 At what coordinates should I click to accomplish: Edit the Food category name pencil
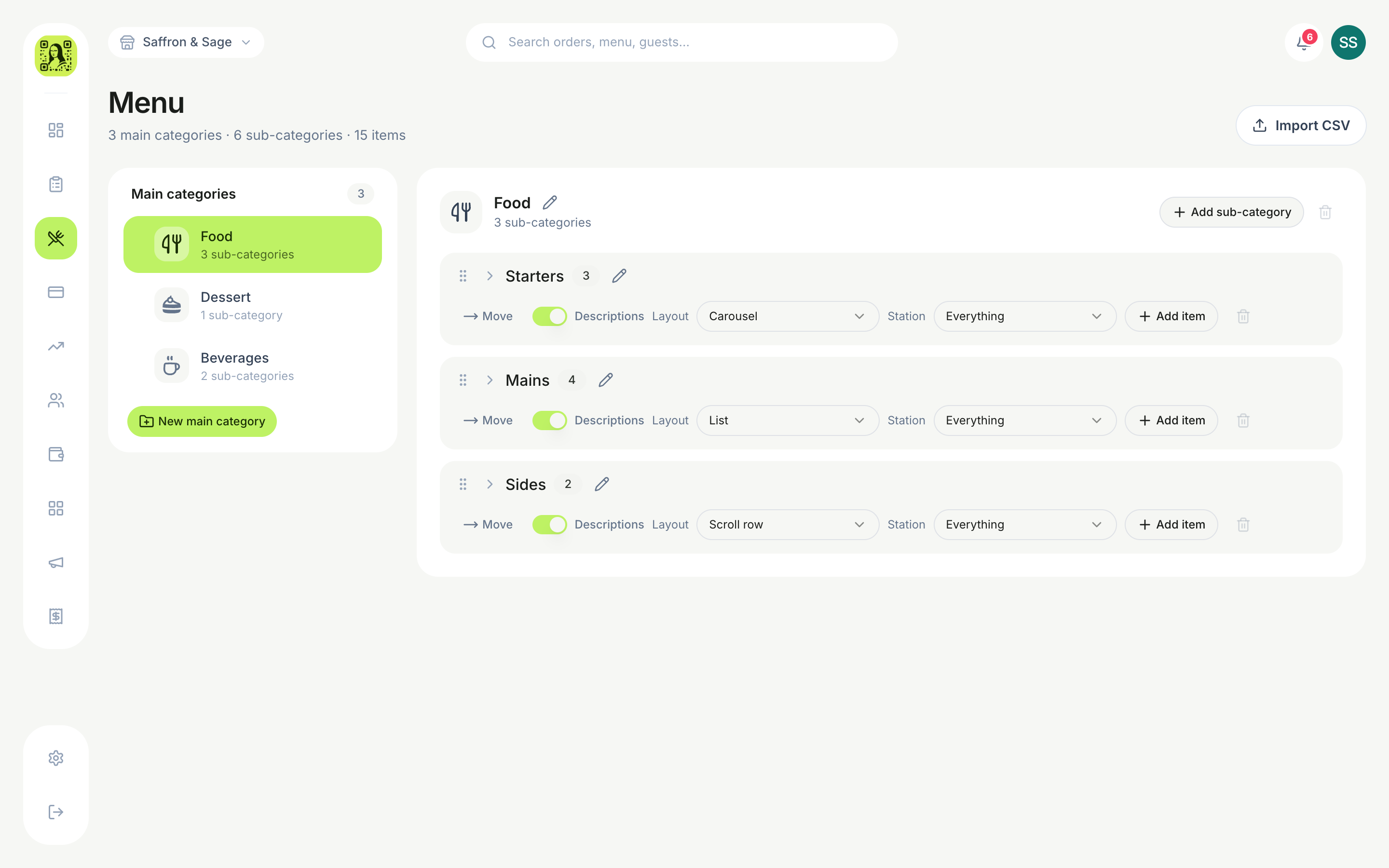(550, 203)
